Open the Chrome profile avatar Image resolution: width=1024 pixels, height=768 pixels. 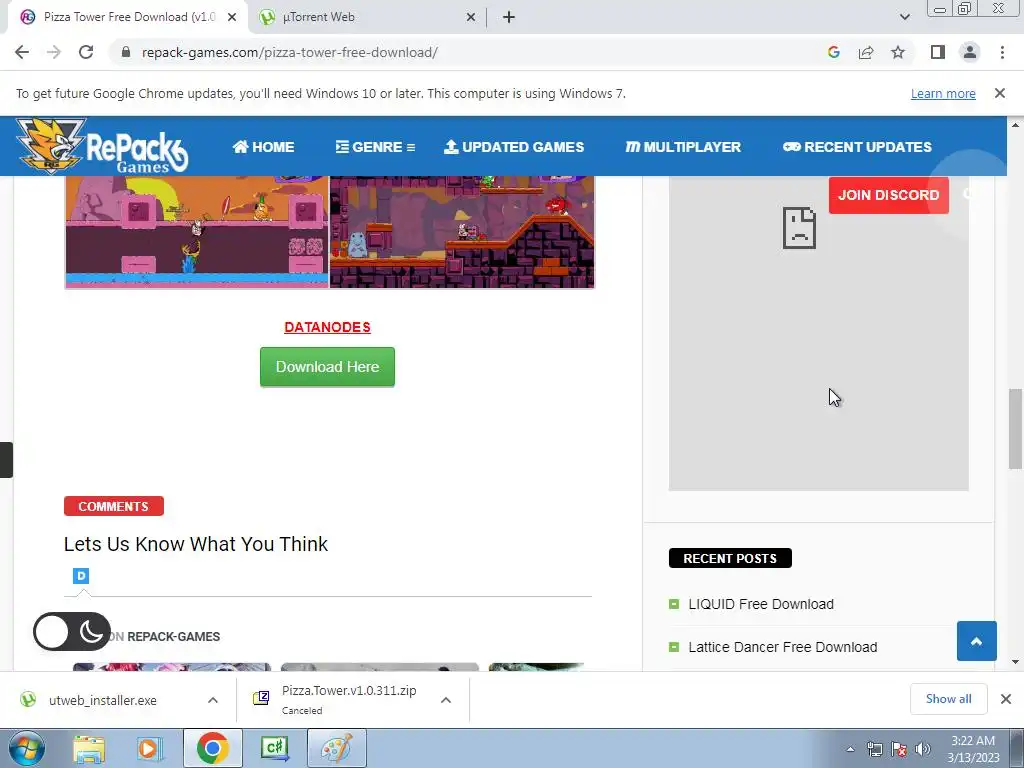(970, 52)
